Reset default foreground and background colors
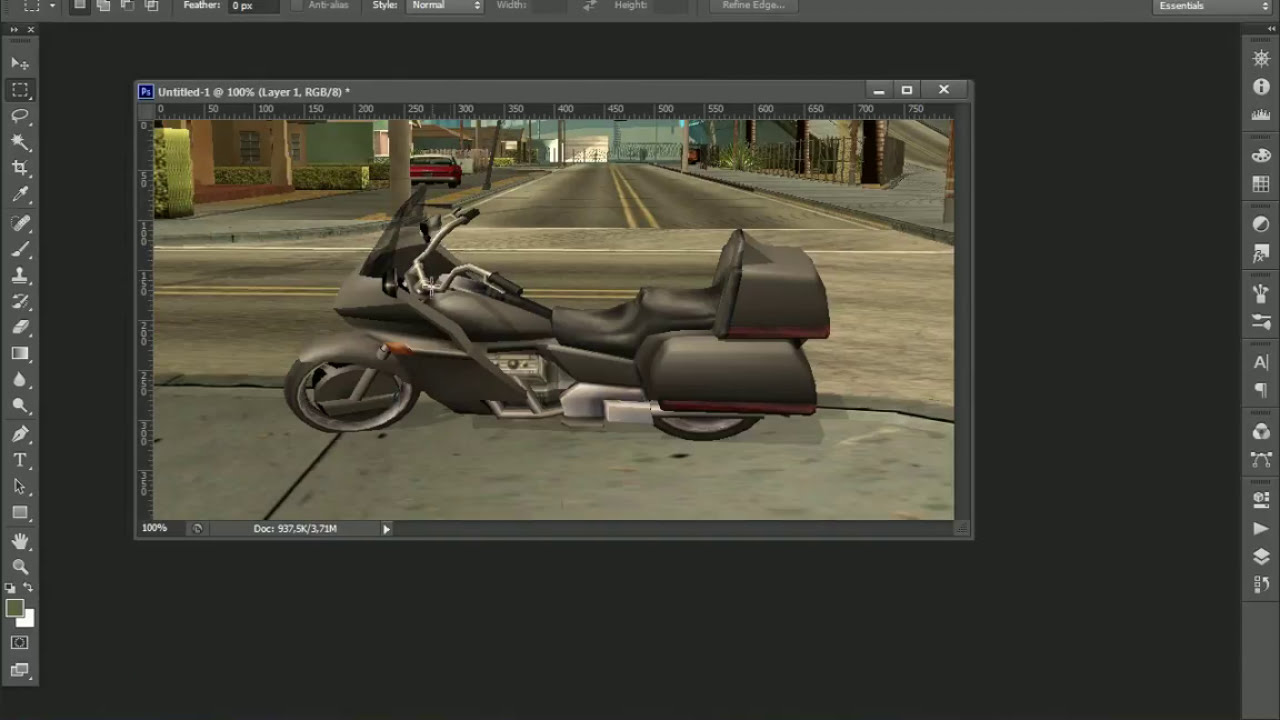 11,588
